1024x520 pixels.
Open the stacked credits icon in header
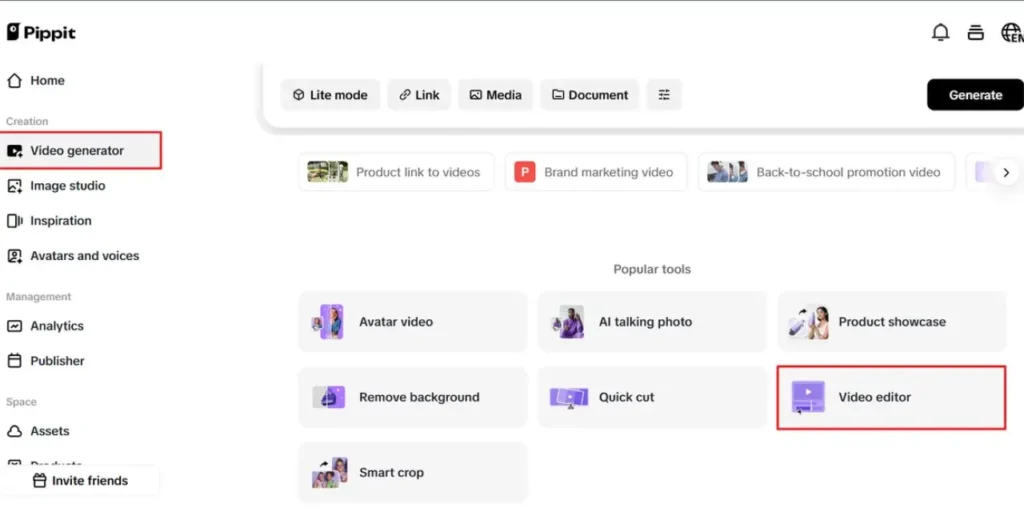[976, 32]
